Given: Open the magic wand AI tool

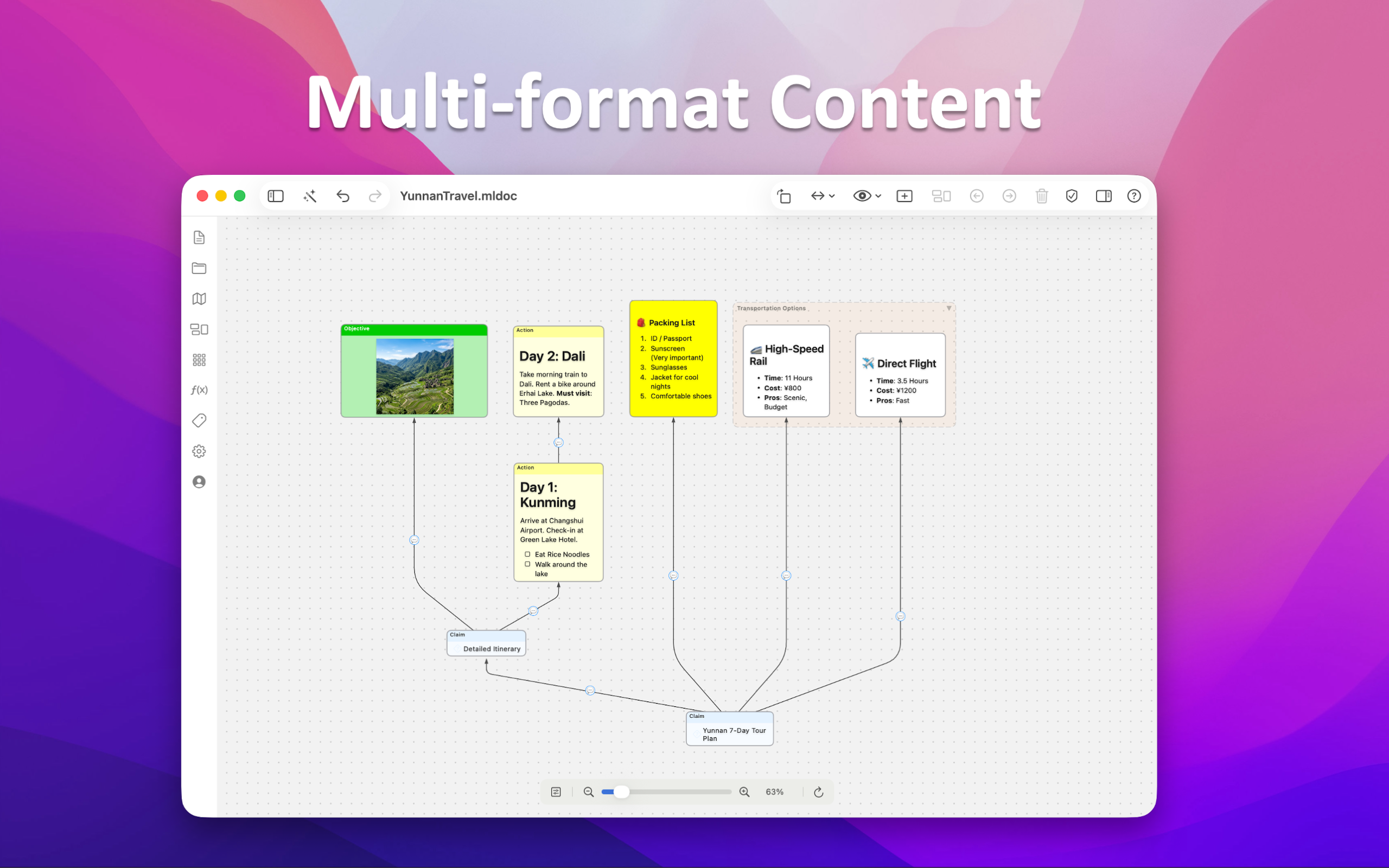Looking at the screenshot, I should tap(309, 196).
